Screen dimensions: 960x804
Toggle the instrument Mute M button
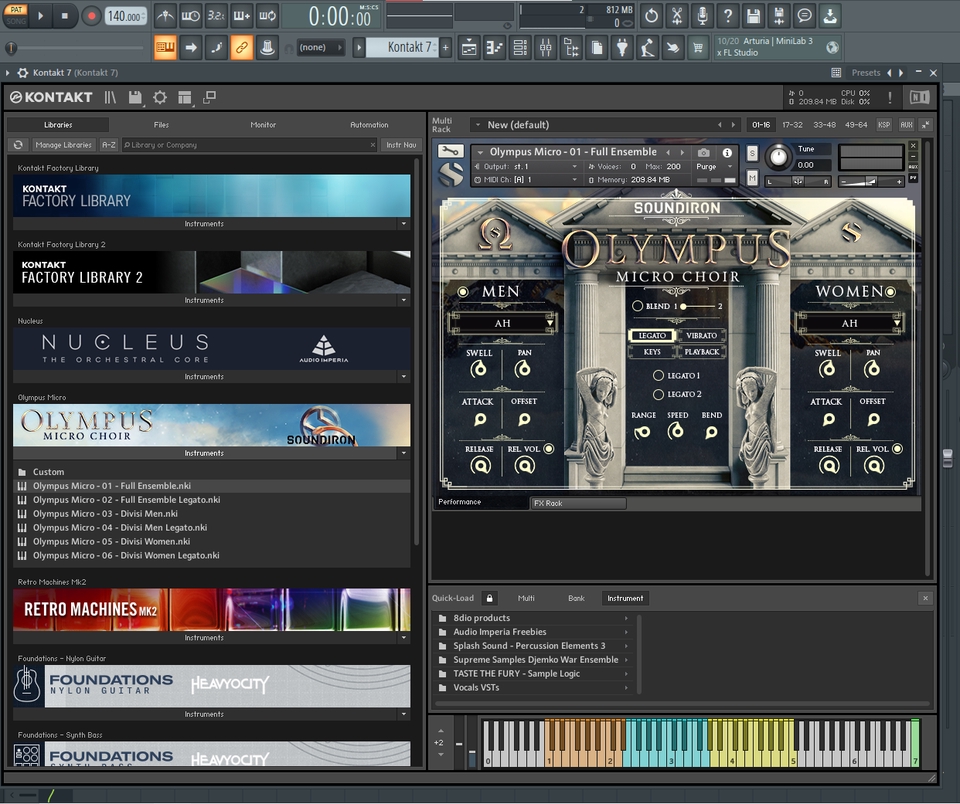pyautogui.click(x=752, y=178)
